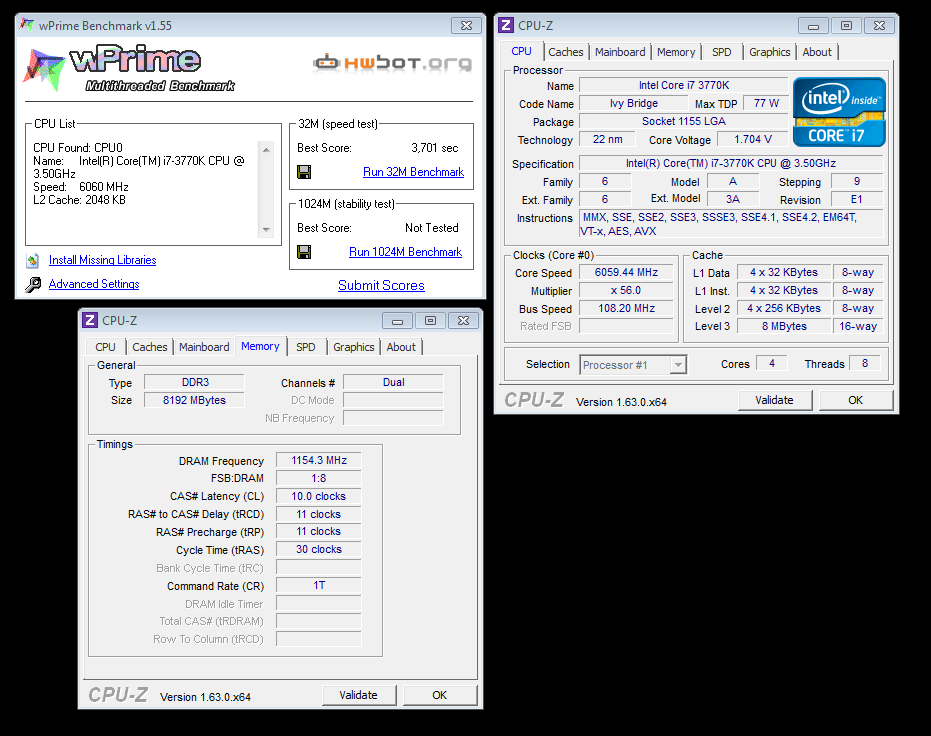Switch to Caches tab in the CPU window
This screenshot has width=931, height=736.
(565, 52)
